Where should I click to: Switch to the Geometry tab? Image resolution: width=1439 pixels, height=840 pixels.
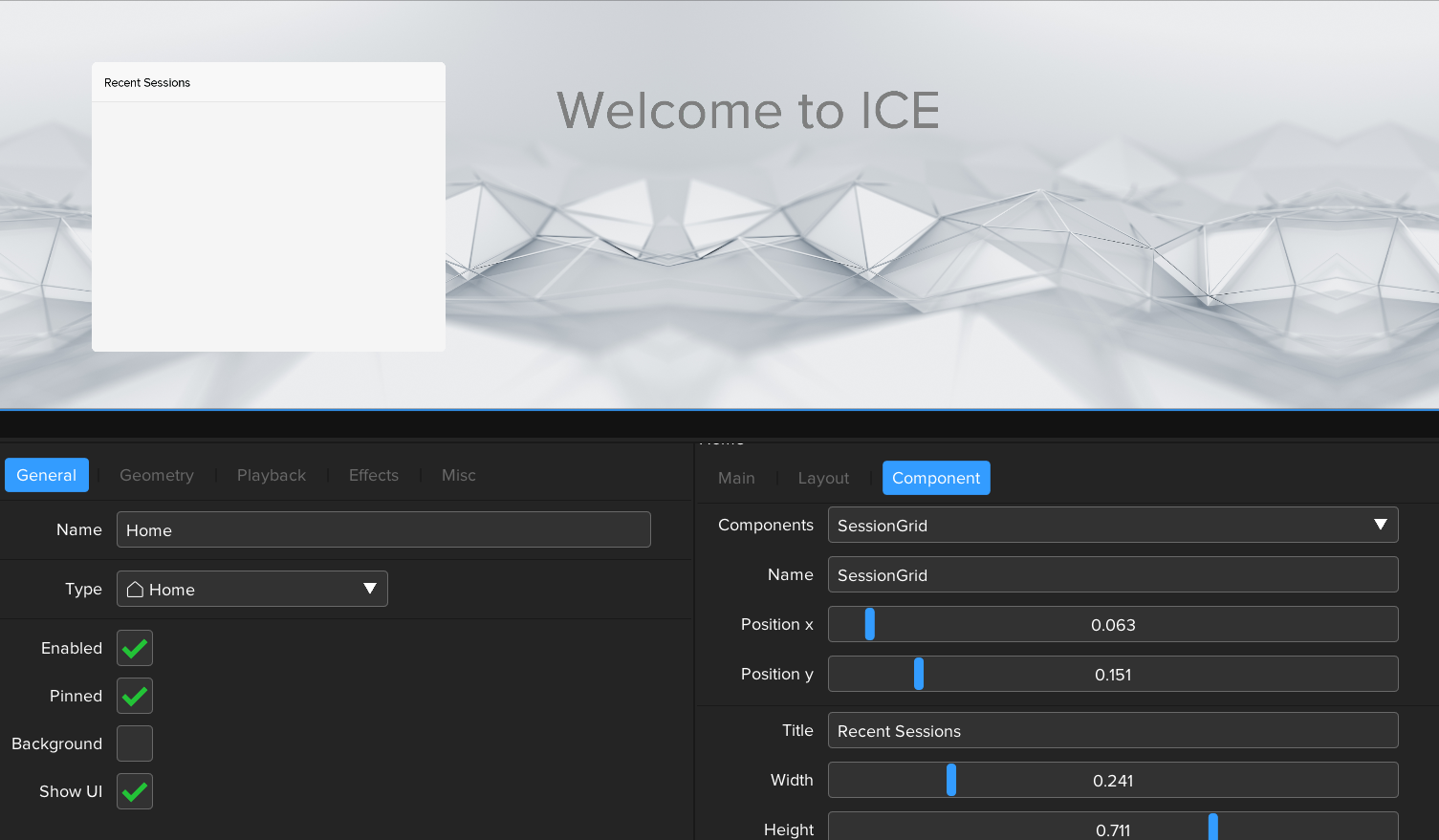[157, 475]
